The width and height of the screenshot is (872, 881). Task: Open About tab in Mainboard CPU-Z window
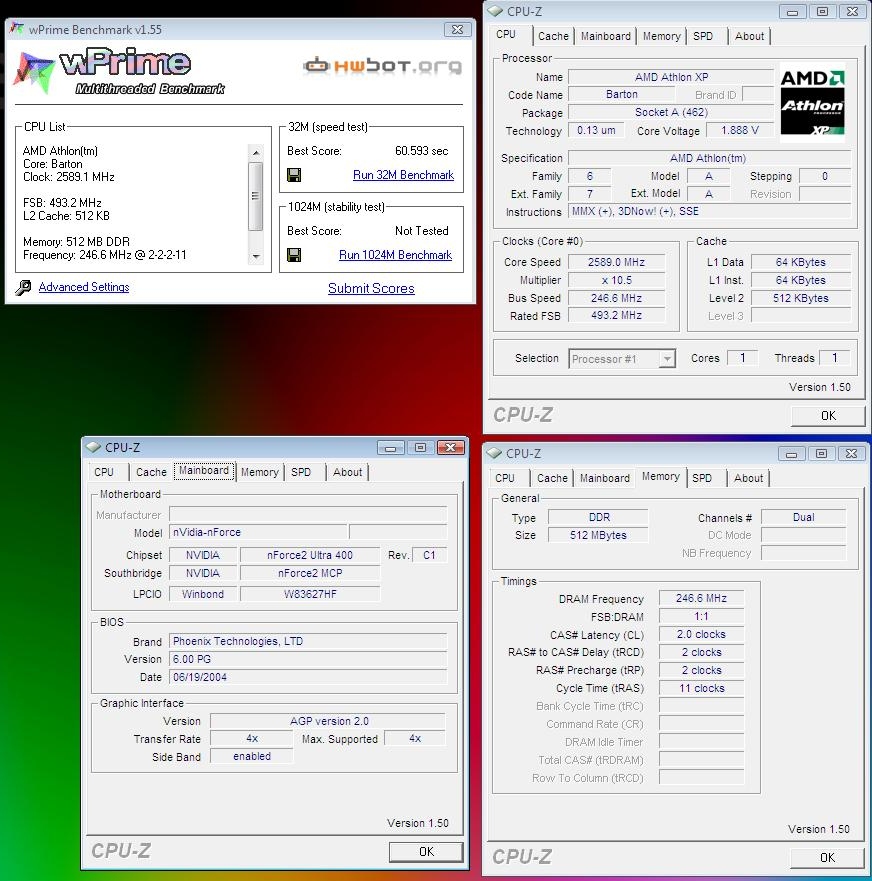pos(347,472)
